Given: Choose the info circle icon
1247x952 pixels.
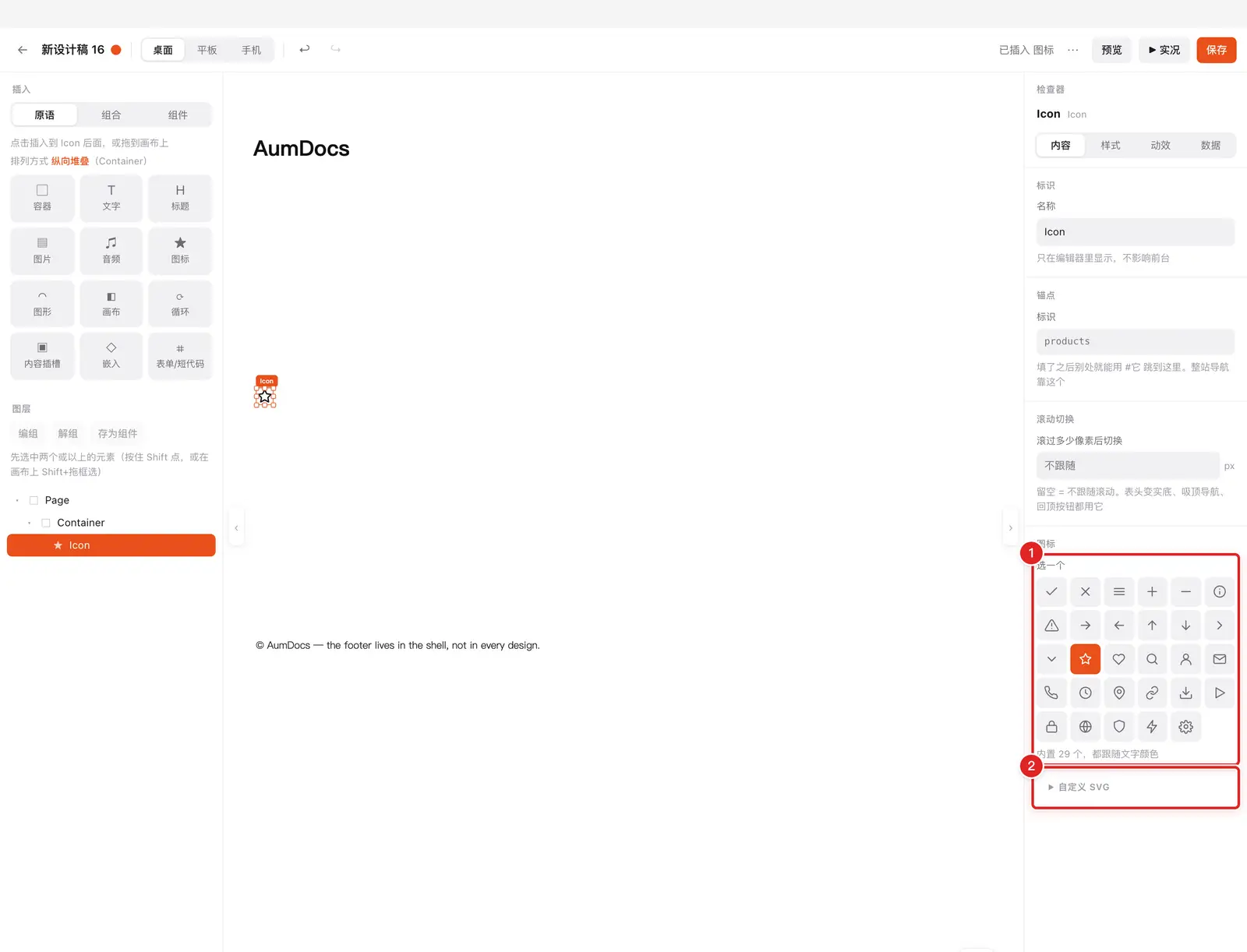Looking at the screenshot, I should point(1220,592).
